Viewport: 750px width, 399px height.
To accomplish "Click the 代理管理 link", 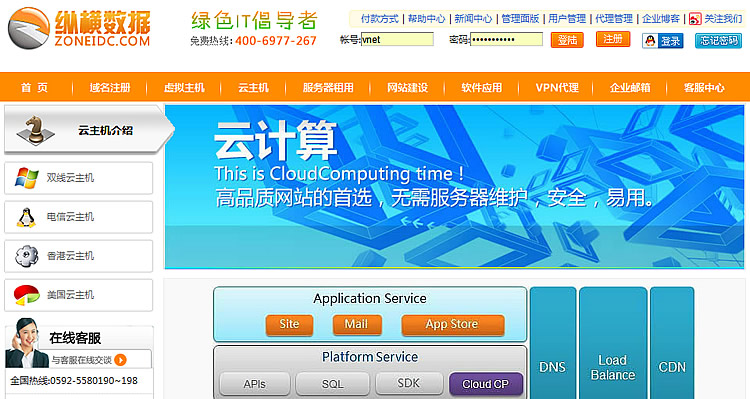I will pos(614,19).
